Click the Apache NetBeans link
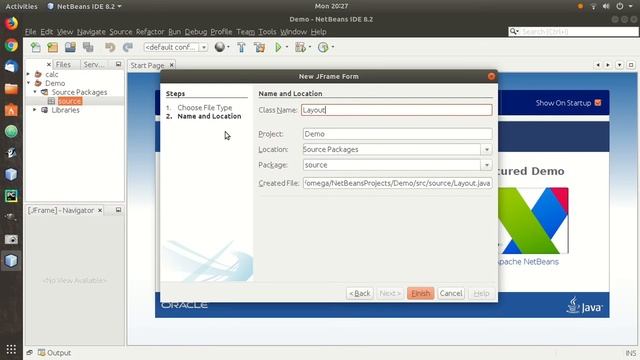 point(528,262)
